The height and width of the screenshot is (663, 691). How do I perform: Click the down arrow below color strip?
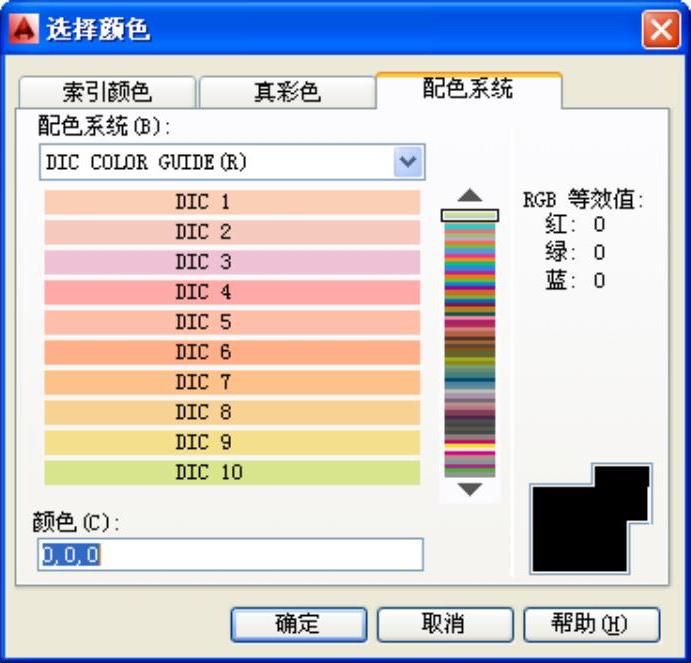click(470, 489)
